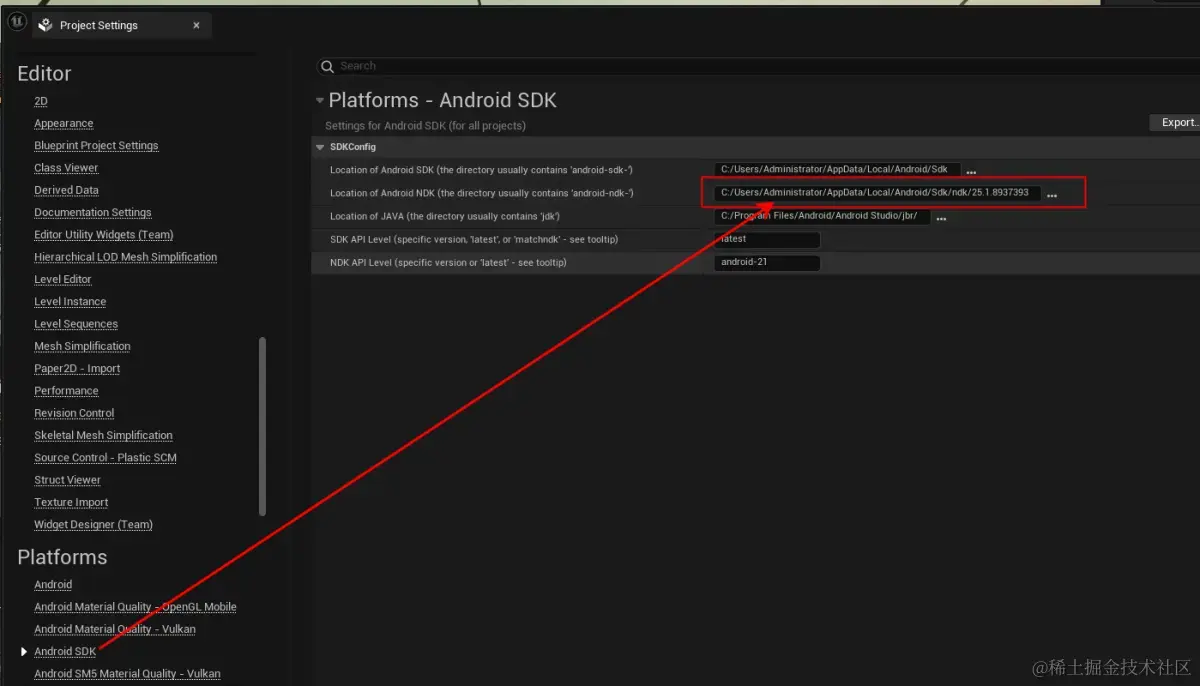
Task: Click the search magnifier icon
Action: coord(327,66)
